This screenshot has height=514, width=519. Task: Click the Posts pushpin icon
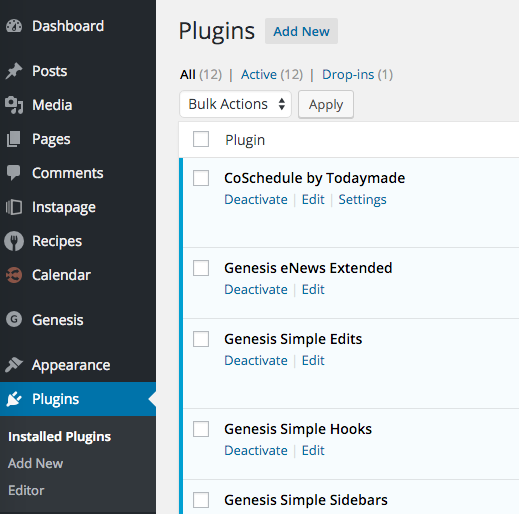(14, 71)
